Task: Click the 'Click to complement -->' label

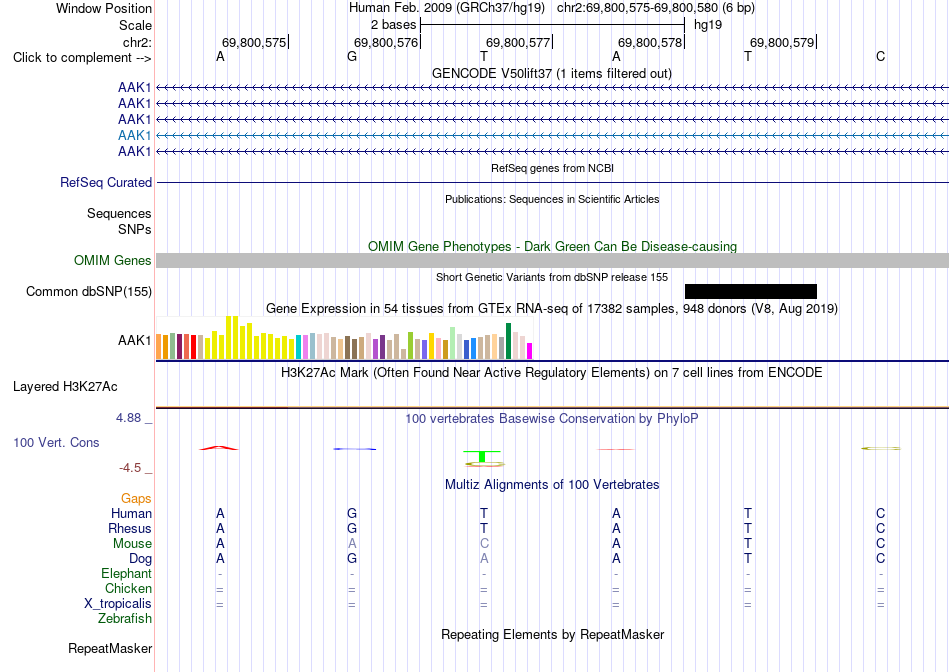Action: 82,58
